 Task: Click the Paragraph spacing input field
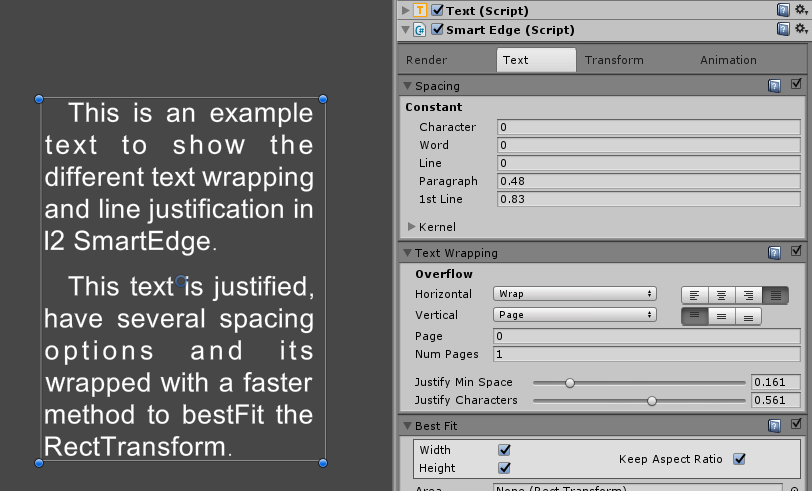tap(648, 181)
